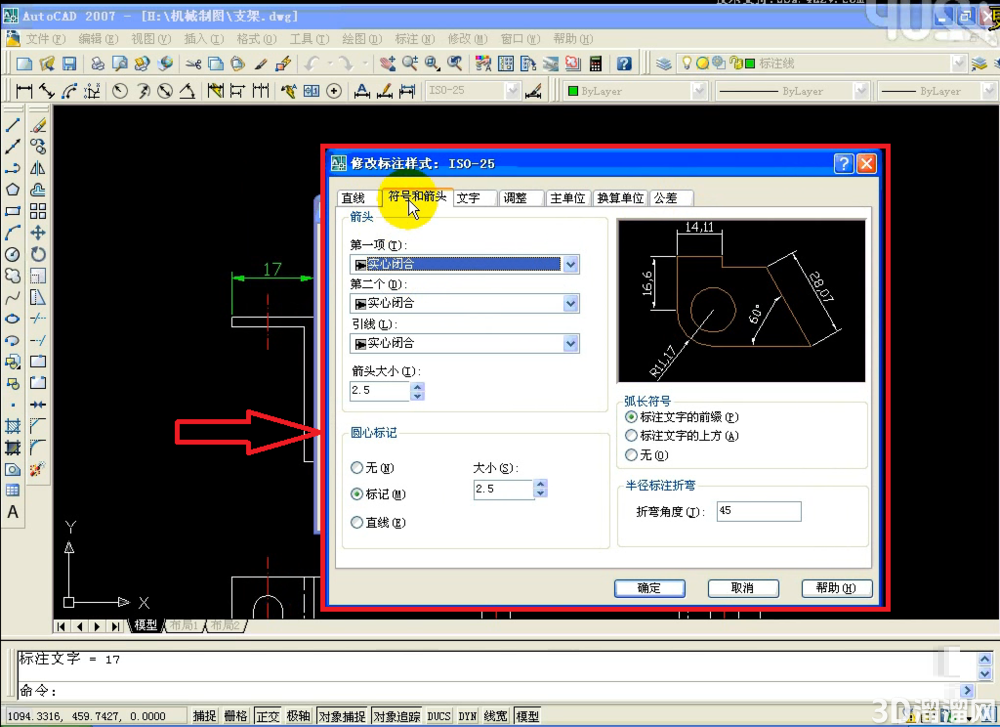Click the 模型 layout tab
The image size is (1000, 727).
pos(145,626)
